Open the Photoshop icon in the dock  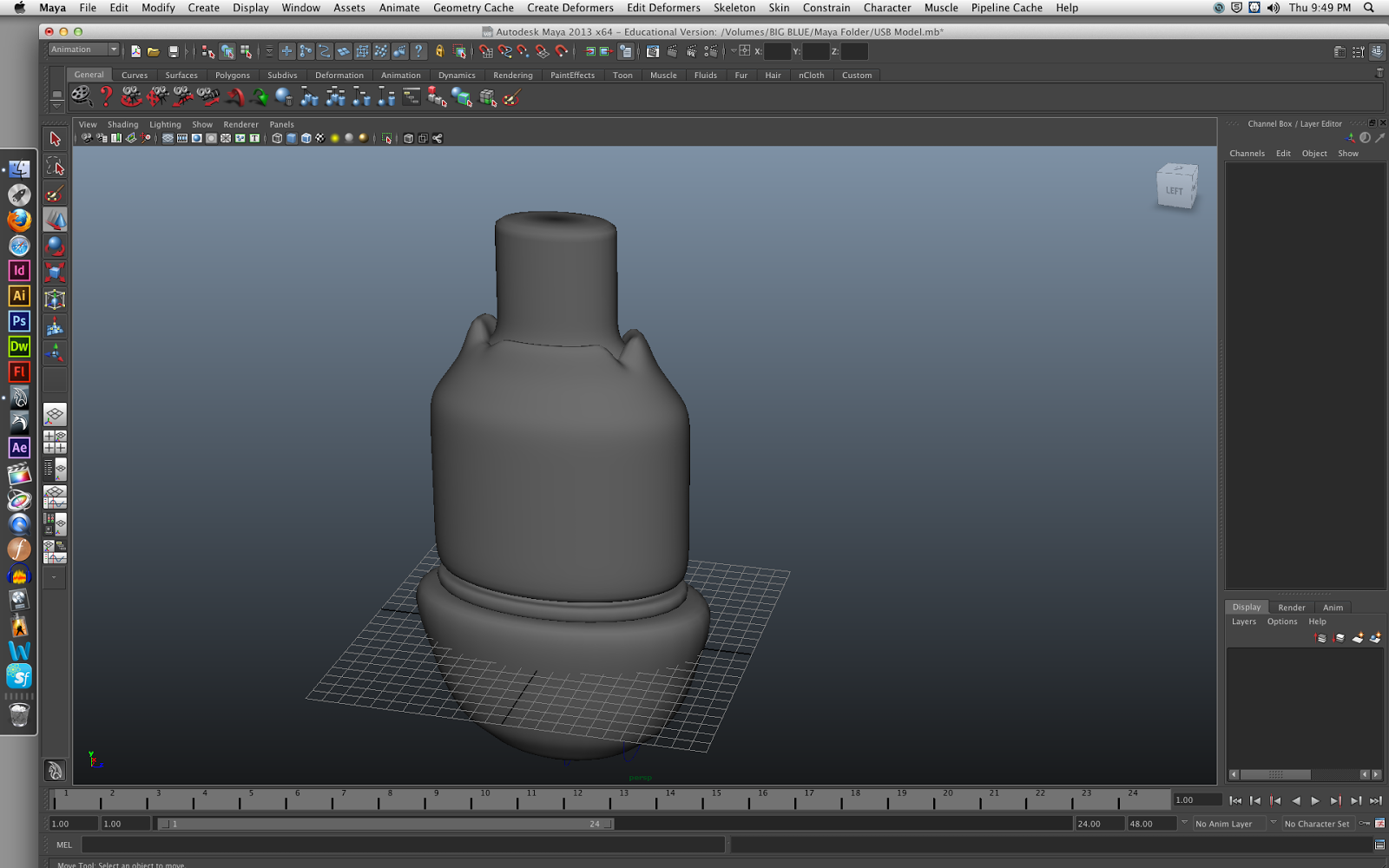[18, 321]
